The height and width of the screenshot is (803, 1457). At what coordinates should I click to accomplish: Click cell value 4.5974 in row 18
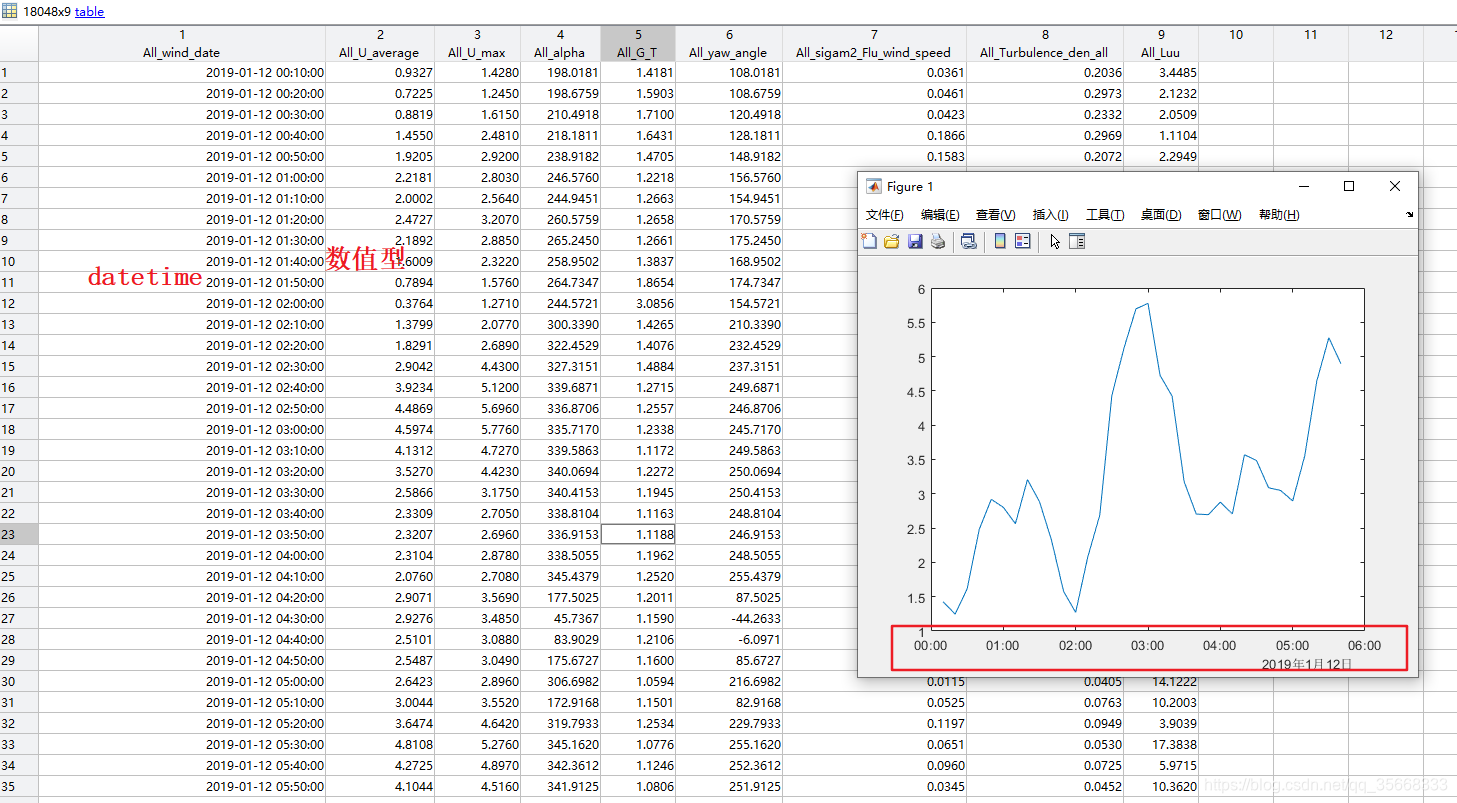point(380,429)
